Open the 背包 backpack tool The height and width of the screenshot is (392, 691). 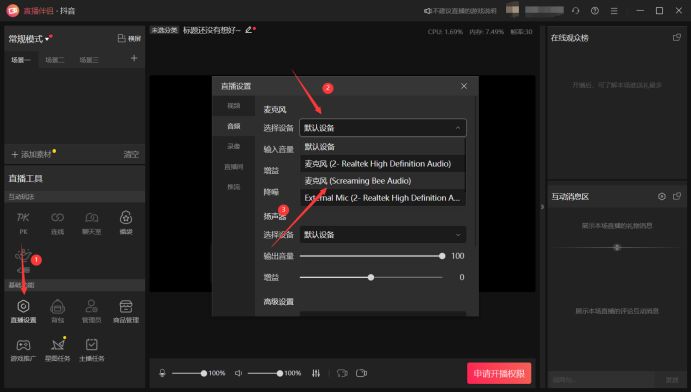tap(57, 311)
